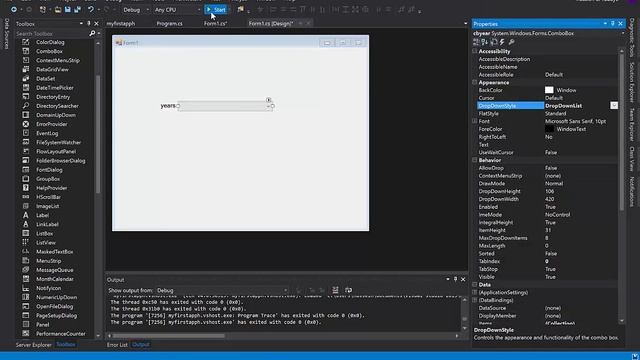Collapse the Accessibility category
This screenshot has width=640, height=360.
coord(475,51)
